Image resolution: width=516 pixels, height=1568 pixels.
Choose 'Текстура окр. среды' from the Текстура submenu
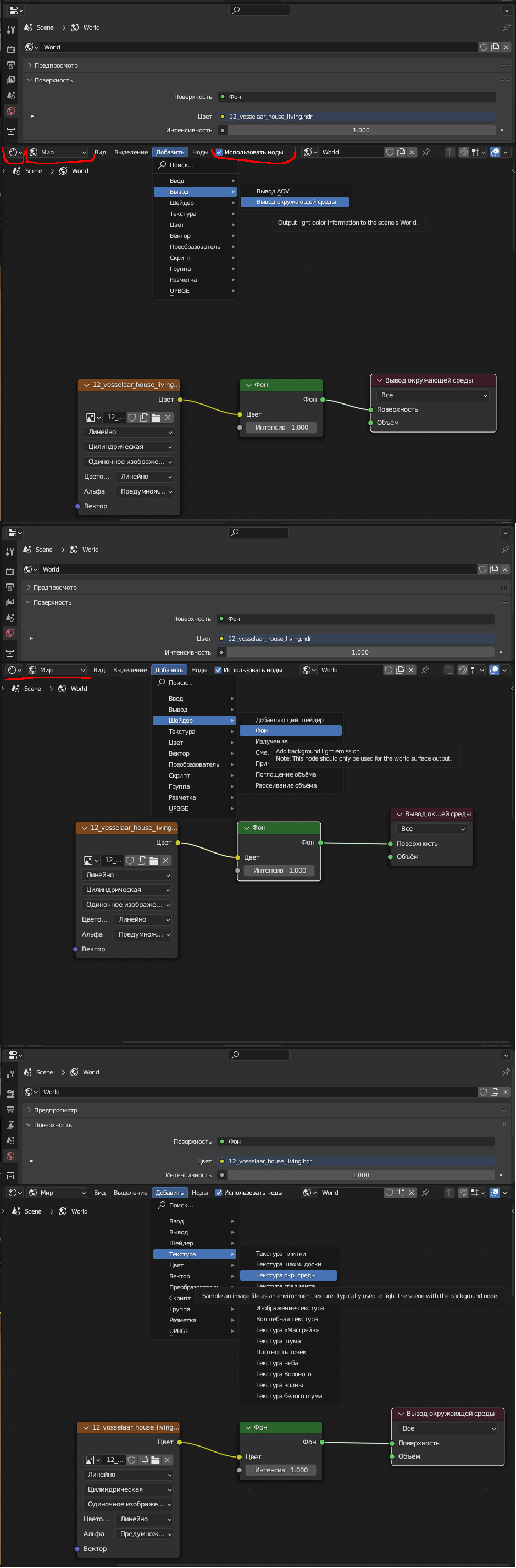coord(286,1275)
